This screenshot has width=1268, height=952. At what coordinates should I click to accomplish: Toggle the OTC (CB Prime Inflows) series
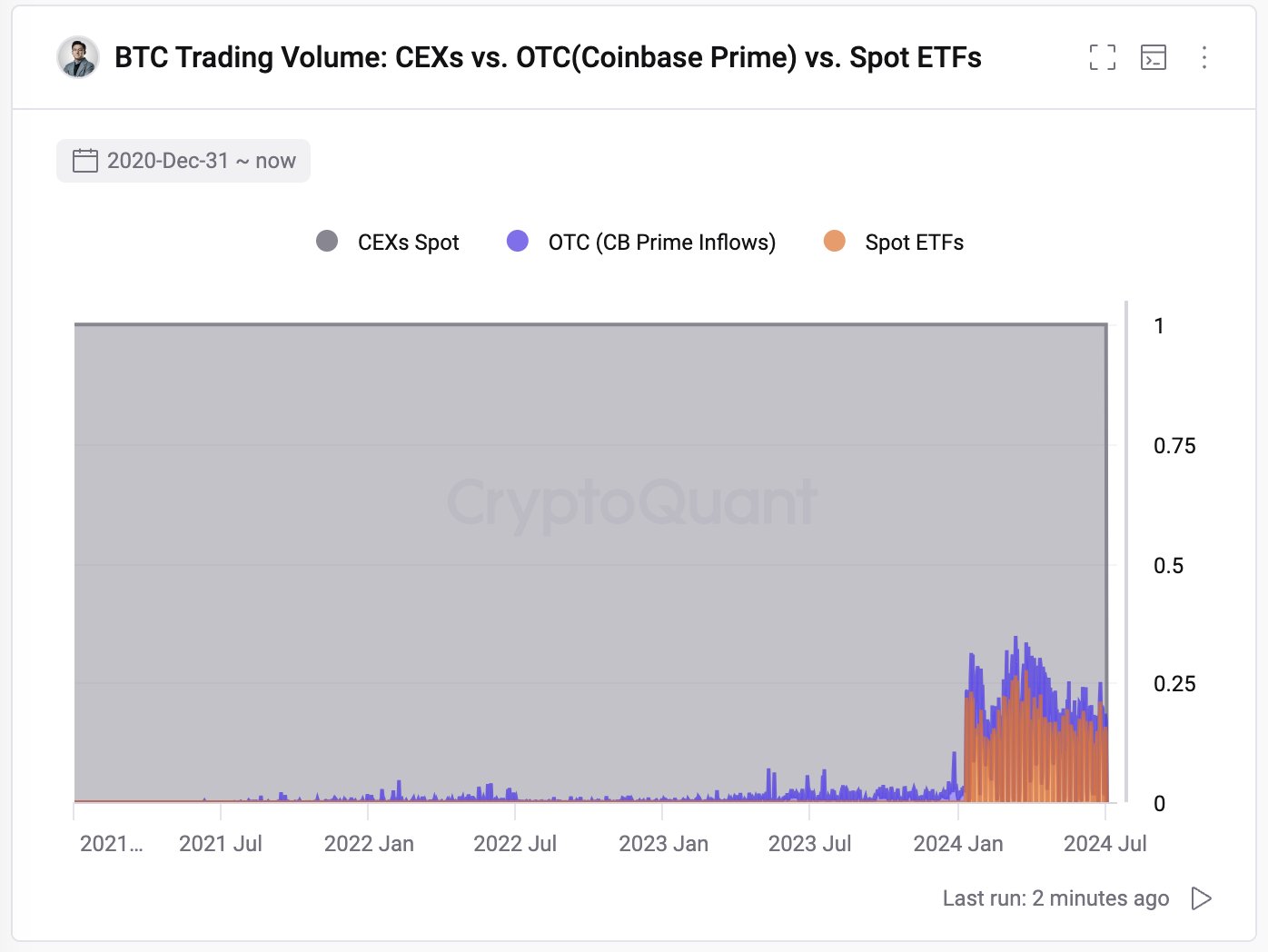pyautogui.click(x=661, y=243)
